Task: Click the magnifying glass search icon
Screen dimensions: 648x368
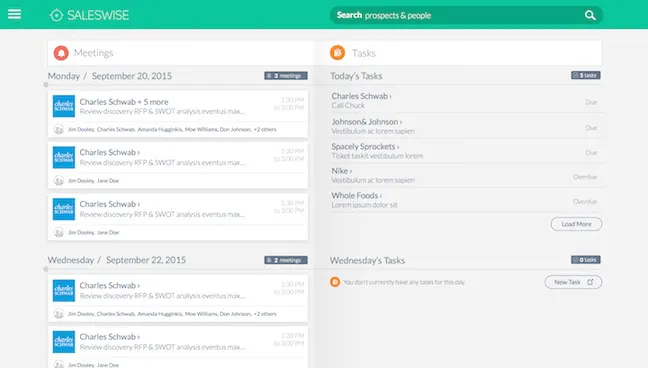Action: pos(590,15)
